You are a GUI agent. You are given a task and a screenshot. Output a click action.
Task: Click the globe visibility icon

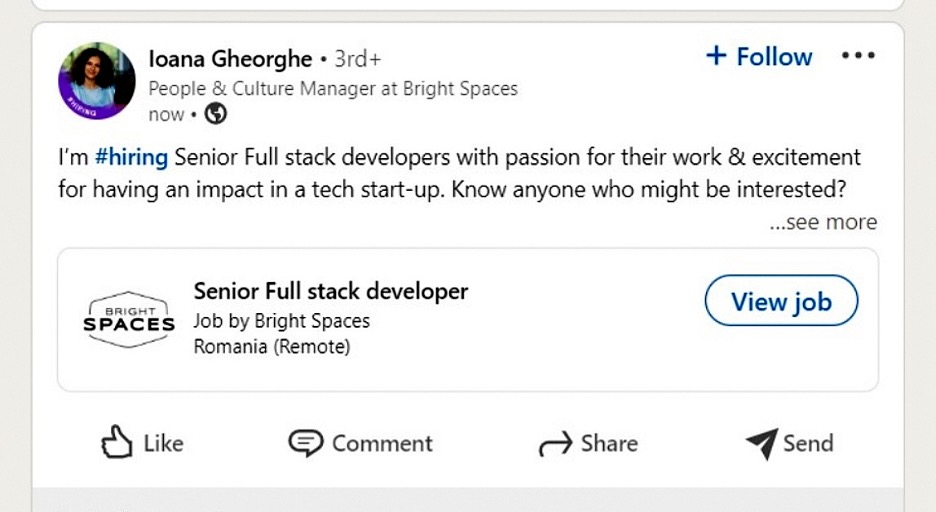(x=215, y=114)
